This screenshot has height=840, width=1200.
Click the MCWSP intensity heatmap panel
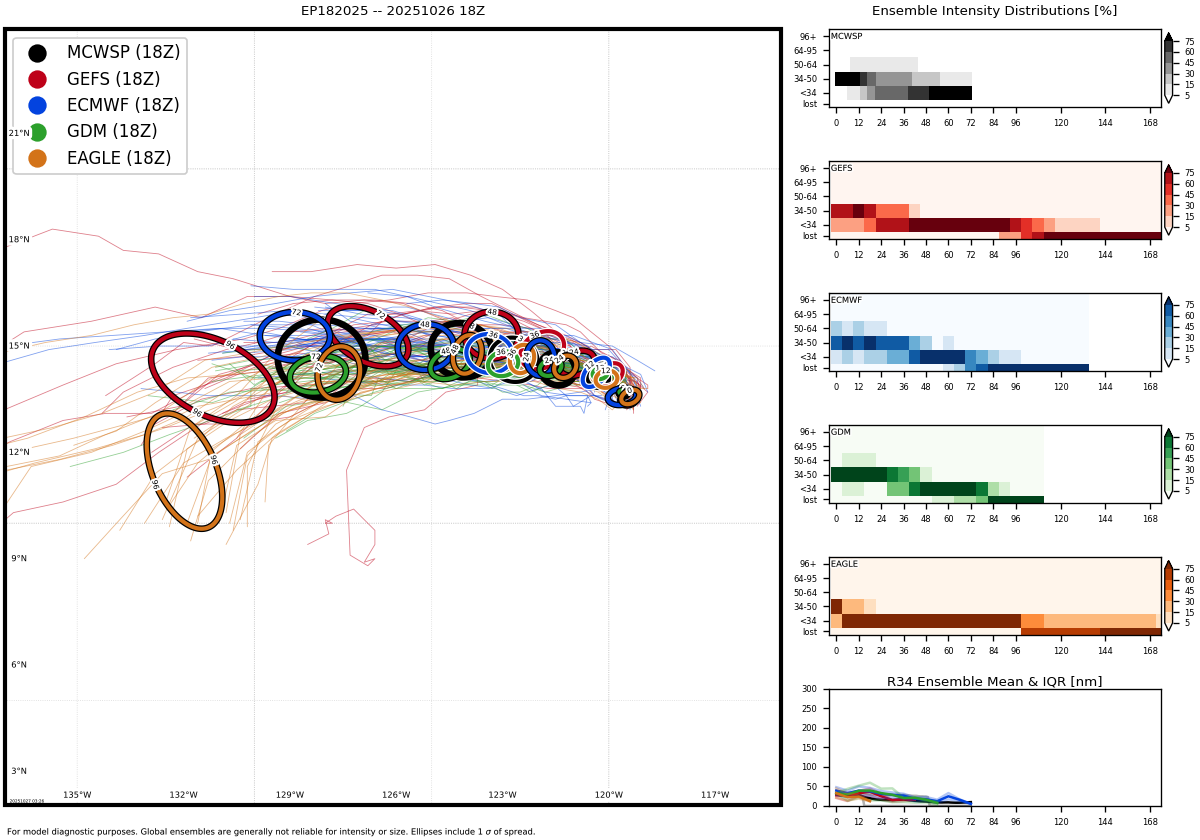(x=994, y=69)
